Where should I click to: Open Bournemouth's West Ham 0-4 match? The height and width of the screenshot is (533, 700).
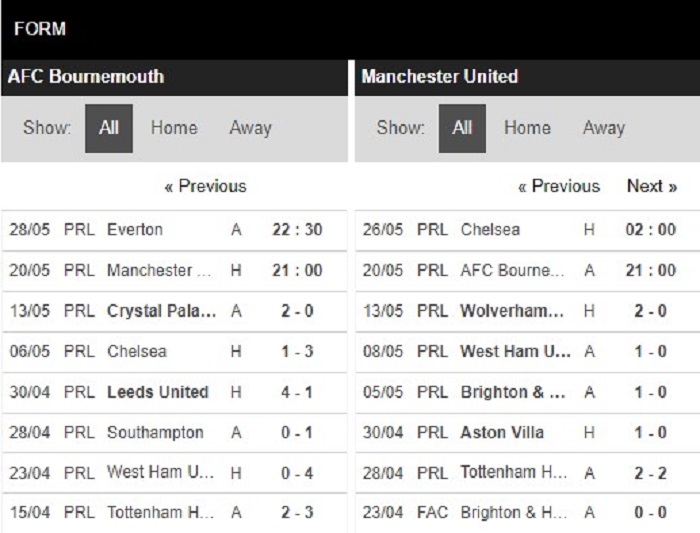(x=174, y=473)
